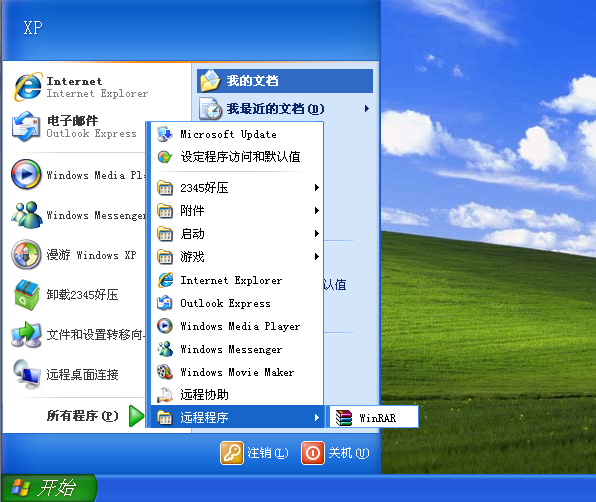Click the 游戏 folder icon
Viewport: 596px width, 502px height.
[165, 257]
